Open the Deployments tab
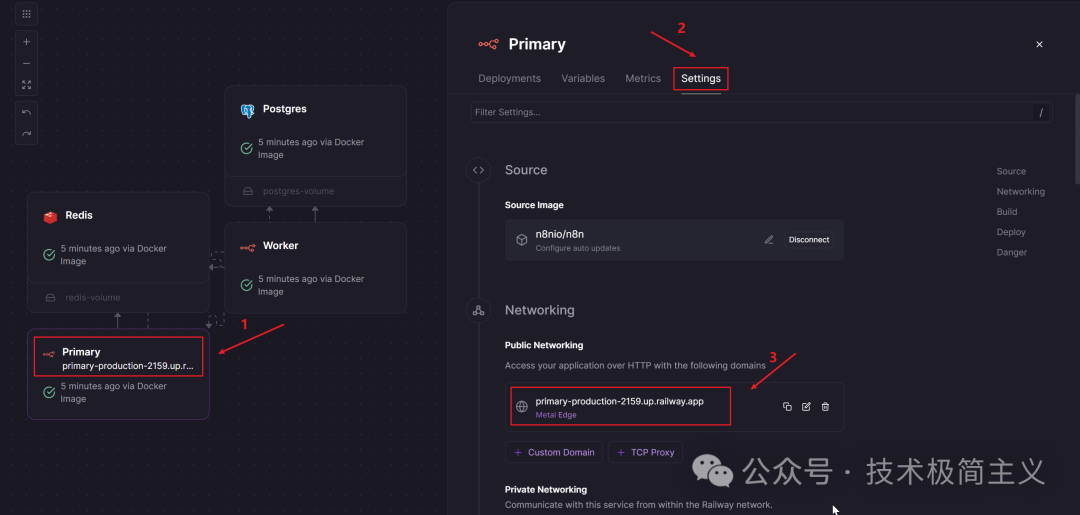 (x=510, y=78)
